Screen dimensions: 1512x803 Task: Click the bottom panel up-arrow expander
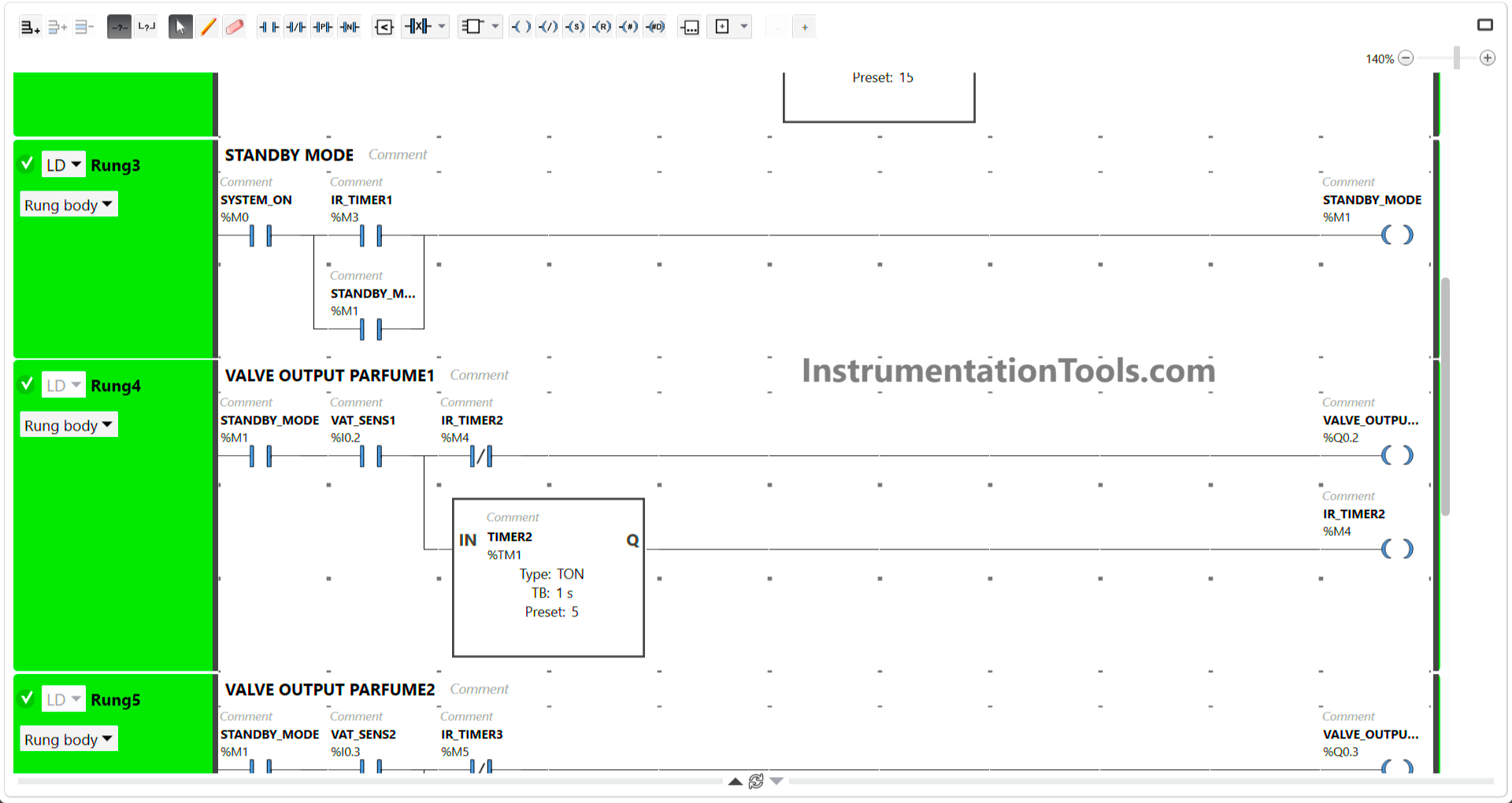(735, 781)
